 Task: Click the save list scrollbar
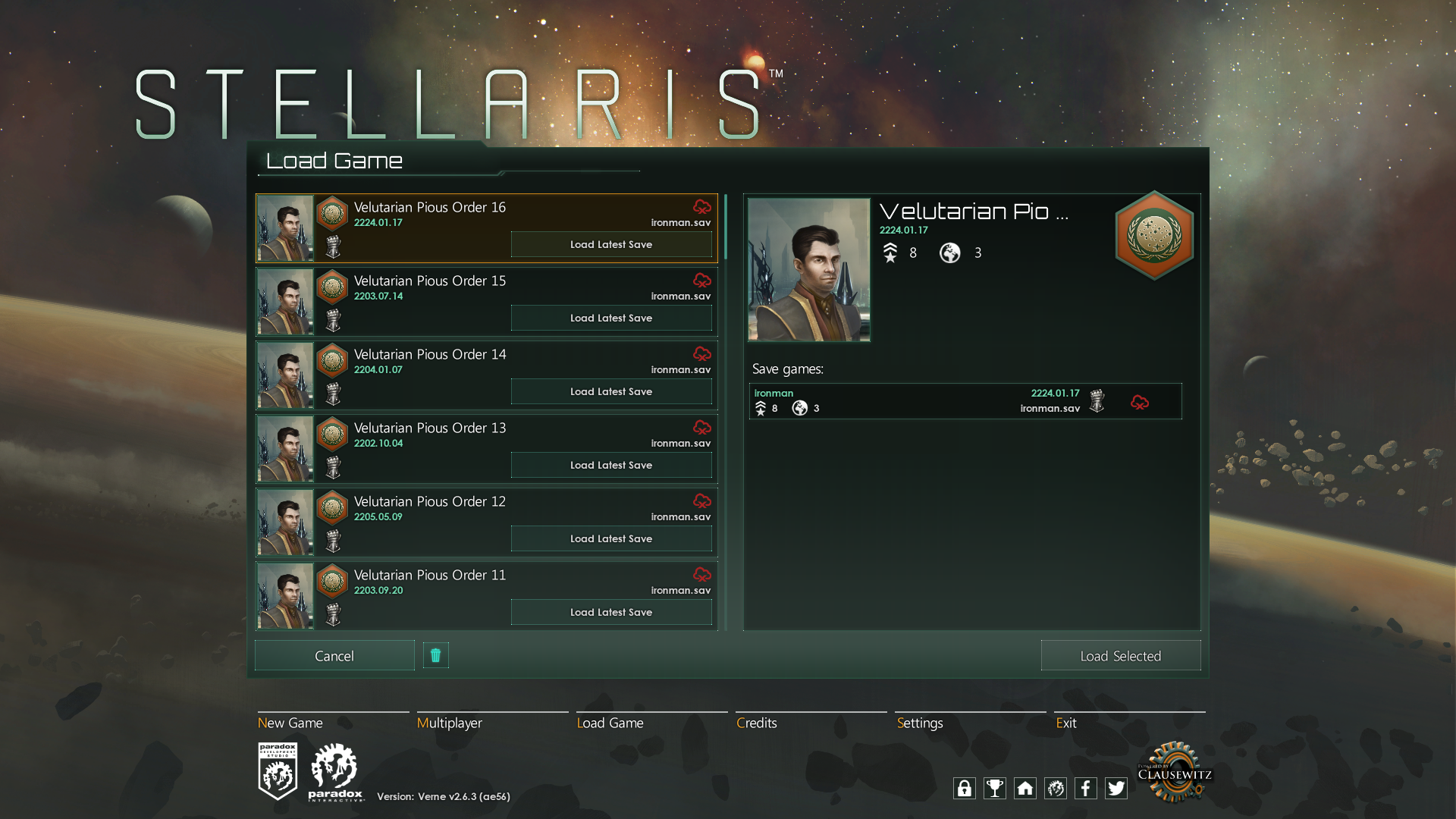click(x=726, y=227)
